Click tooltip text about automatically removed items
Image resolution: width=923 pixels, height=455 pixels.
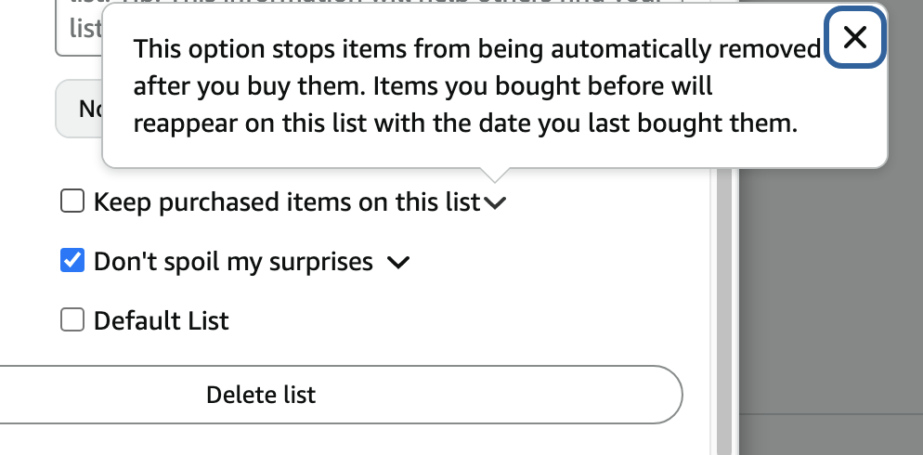point(477,49)
